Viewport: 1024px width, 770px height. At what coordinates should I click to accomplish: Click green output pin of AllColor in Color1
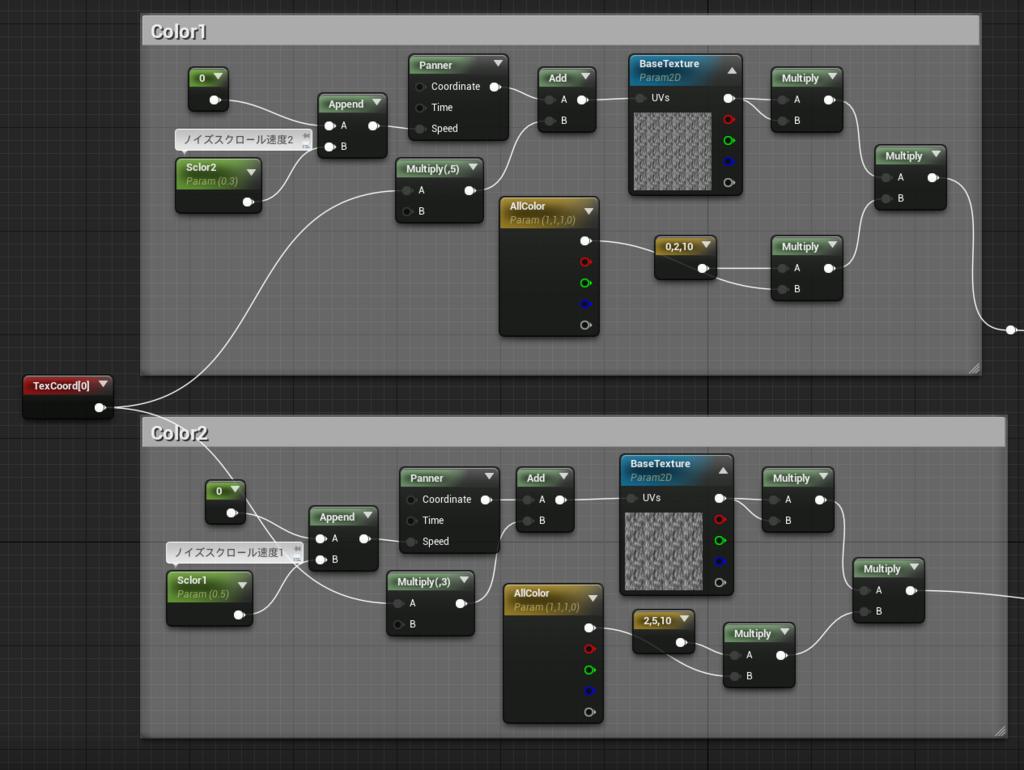[586, 283]
